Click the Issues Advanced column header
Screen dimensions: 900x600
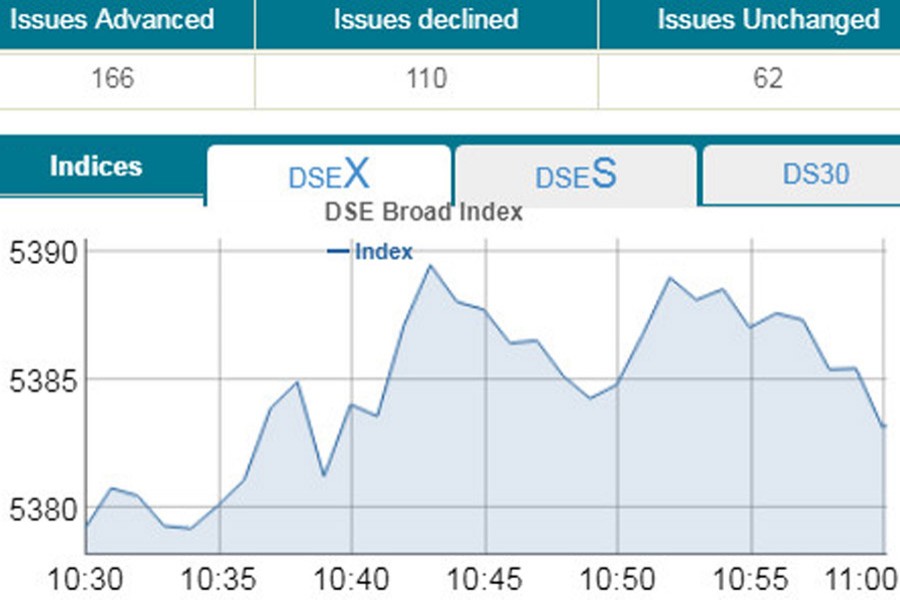pos(111,19)
